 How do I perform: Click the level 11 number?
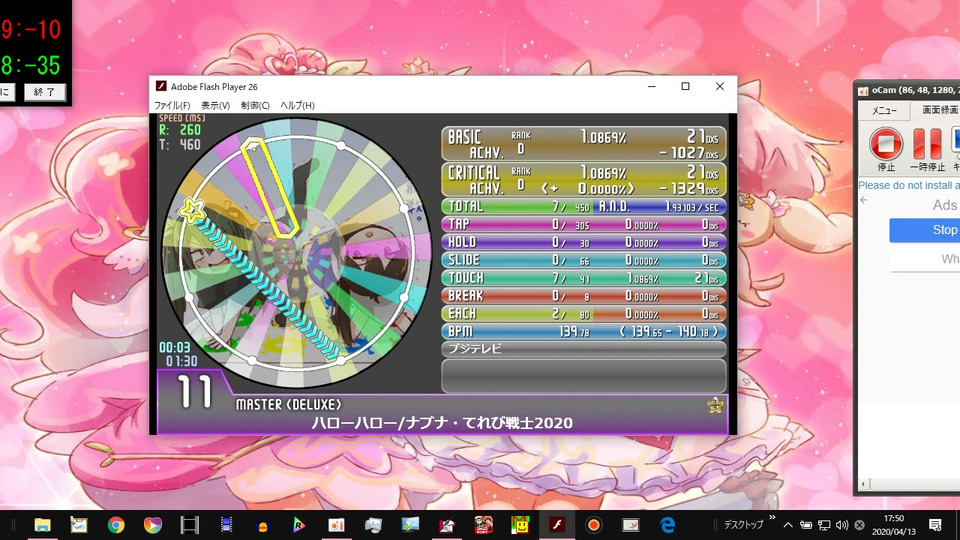(x=195, y=392)
